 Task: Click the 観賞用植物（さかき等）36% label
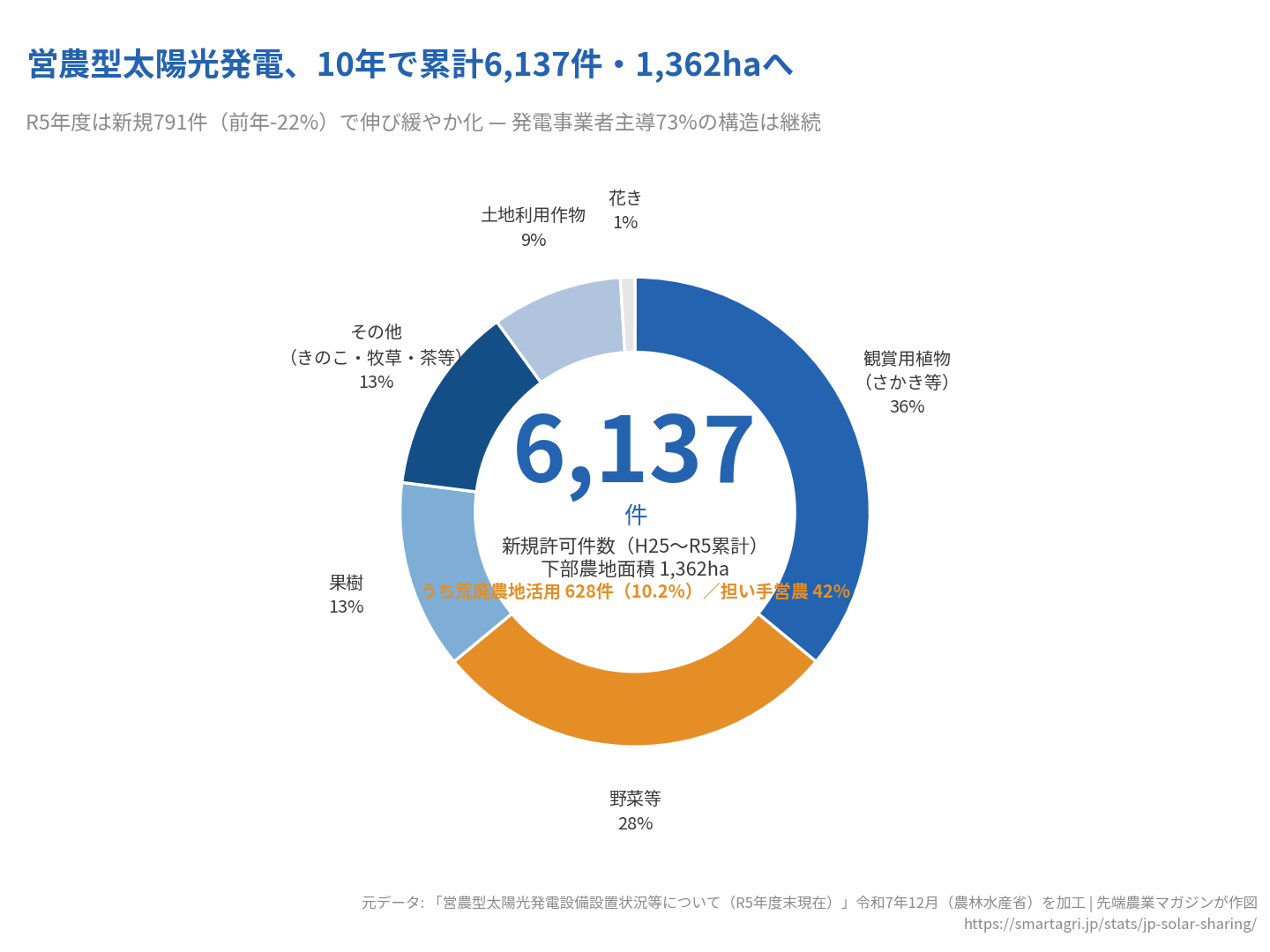point(905,383)
